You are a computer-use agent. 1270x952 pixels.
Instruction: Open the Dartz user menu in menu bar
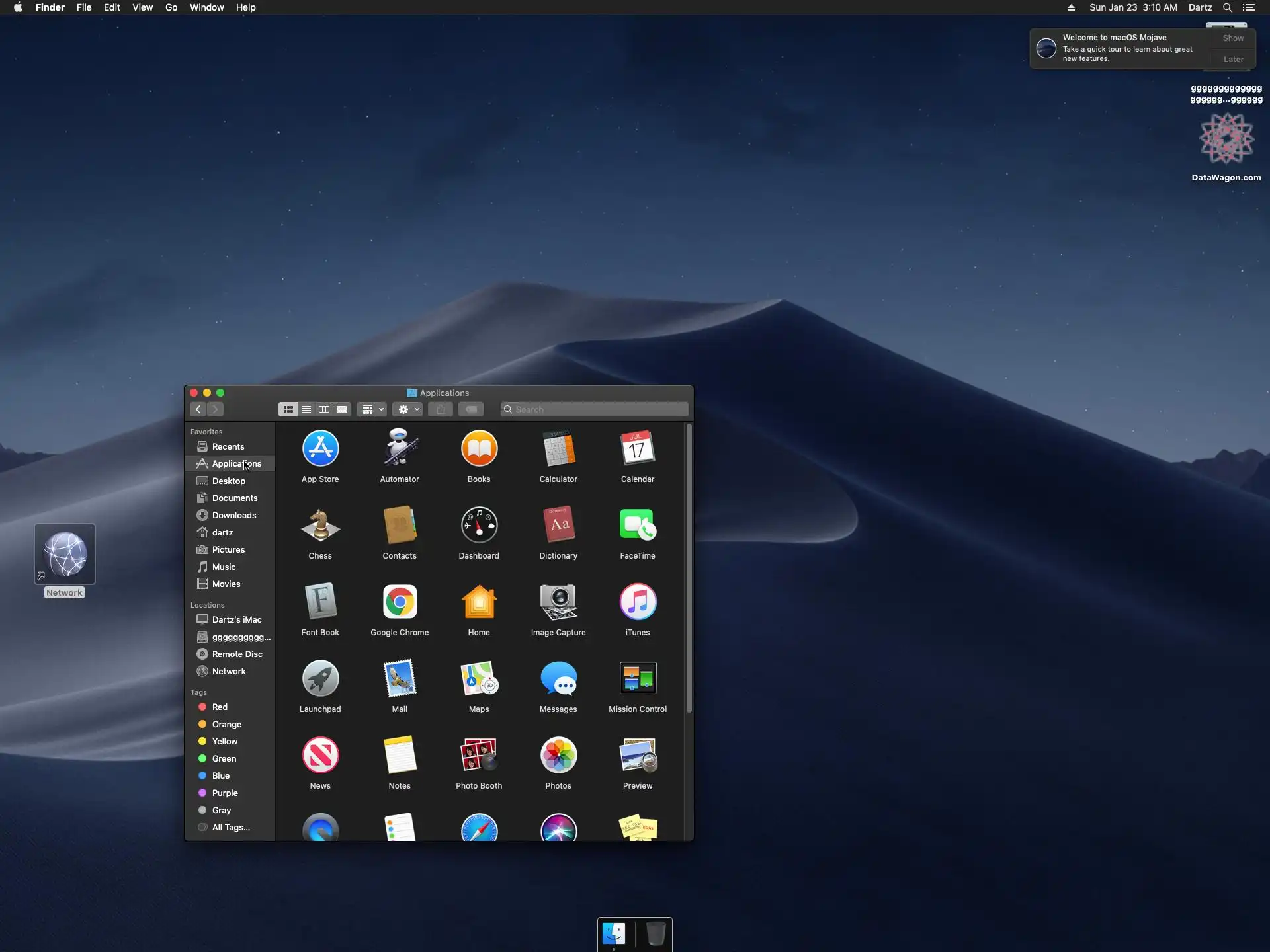tap(1200, 7)
